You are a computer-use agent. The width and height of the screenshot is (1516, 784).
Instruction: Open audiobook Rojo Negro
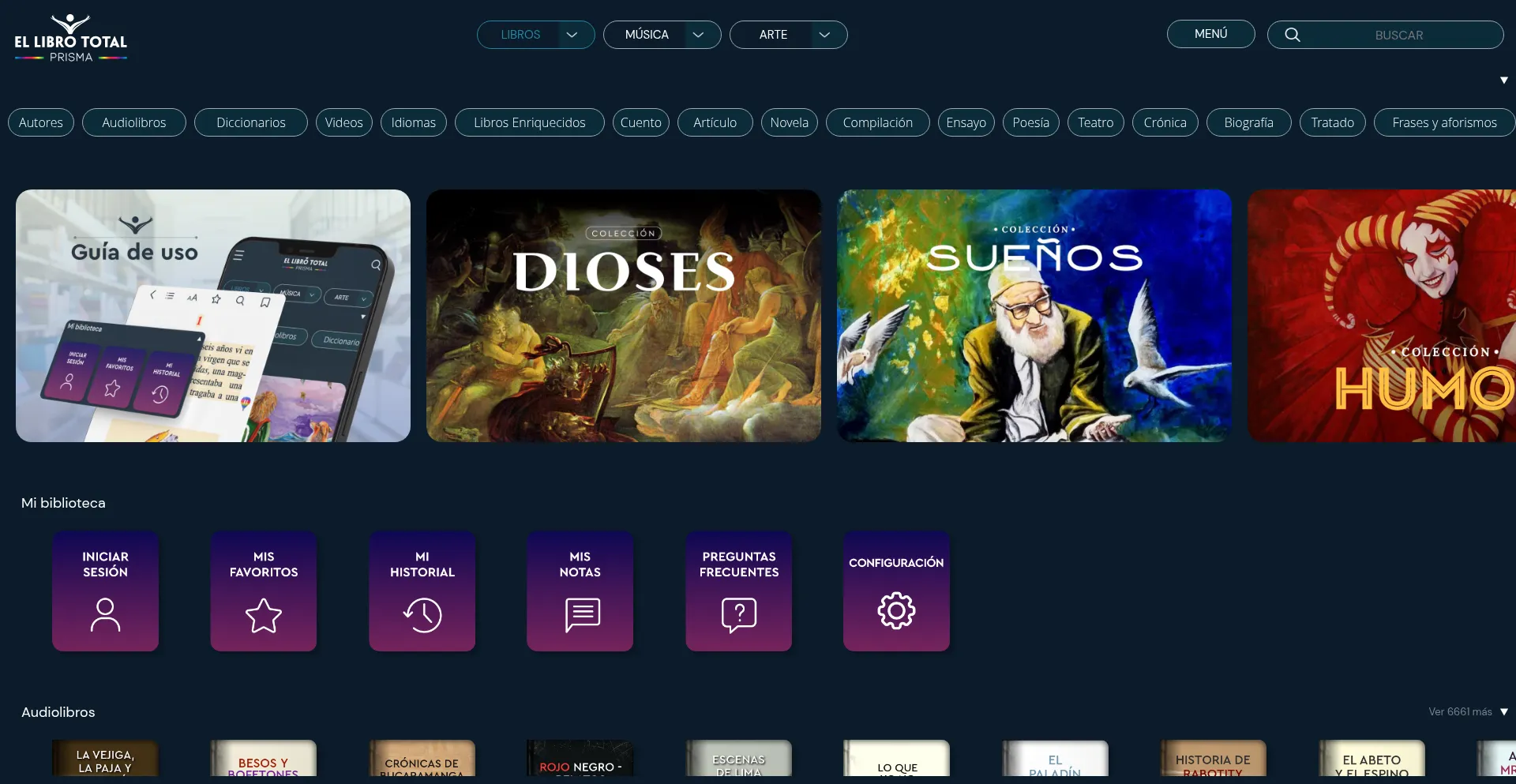click(x=580, y=759)
